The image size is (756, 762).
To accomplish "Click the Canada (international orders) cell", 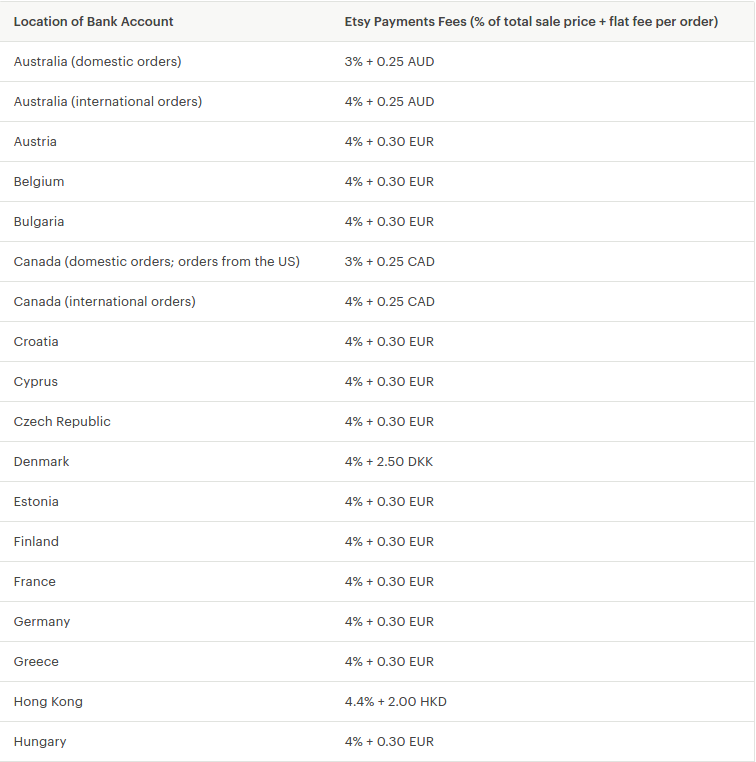I will point(104,301).
